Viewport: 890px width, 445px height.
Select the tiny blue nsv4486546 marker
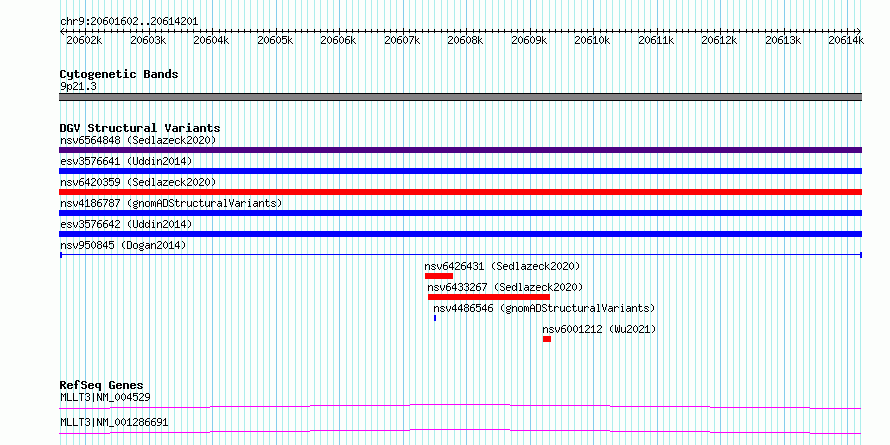click(x=435, y=318)
